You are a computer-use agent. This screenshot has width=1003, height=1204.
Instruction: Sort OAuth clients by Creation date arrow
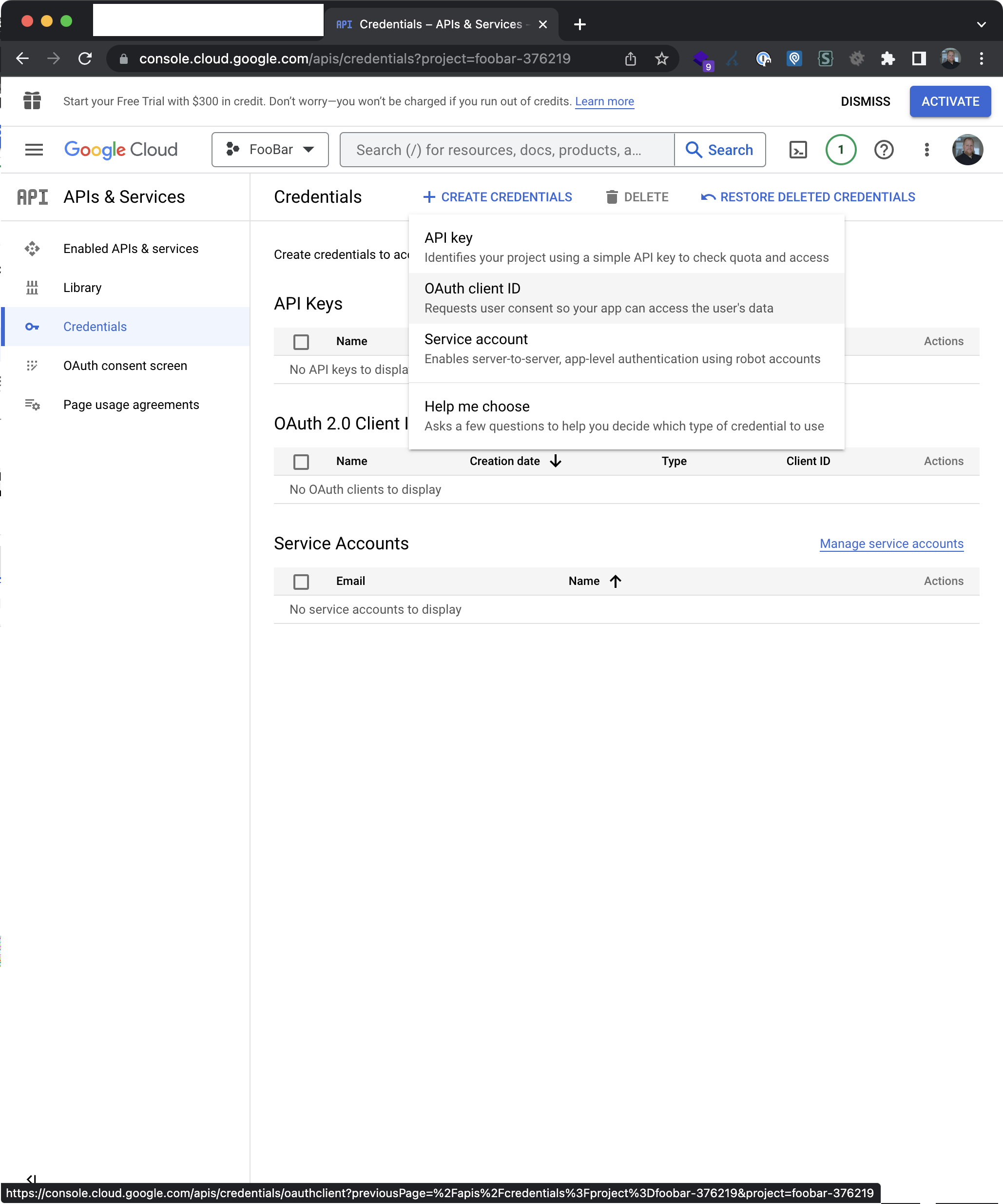(x=556, y=461)
